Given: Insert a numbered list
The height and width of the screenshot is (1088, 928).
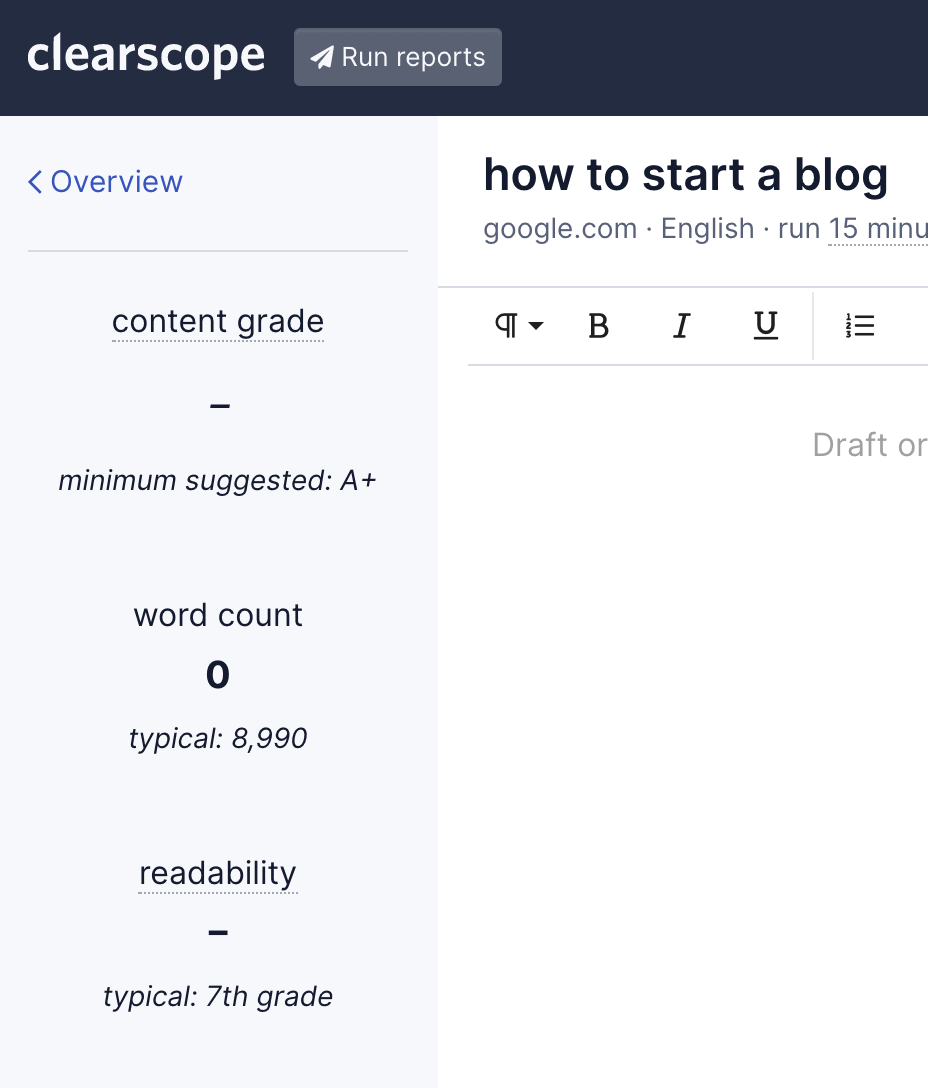Looking at the screenshot, I should (x=860, y=326).
